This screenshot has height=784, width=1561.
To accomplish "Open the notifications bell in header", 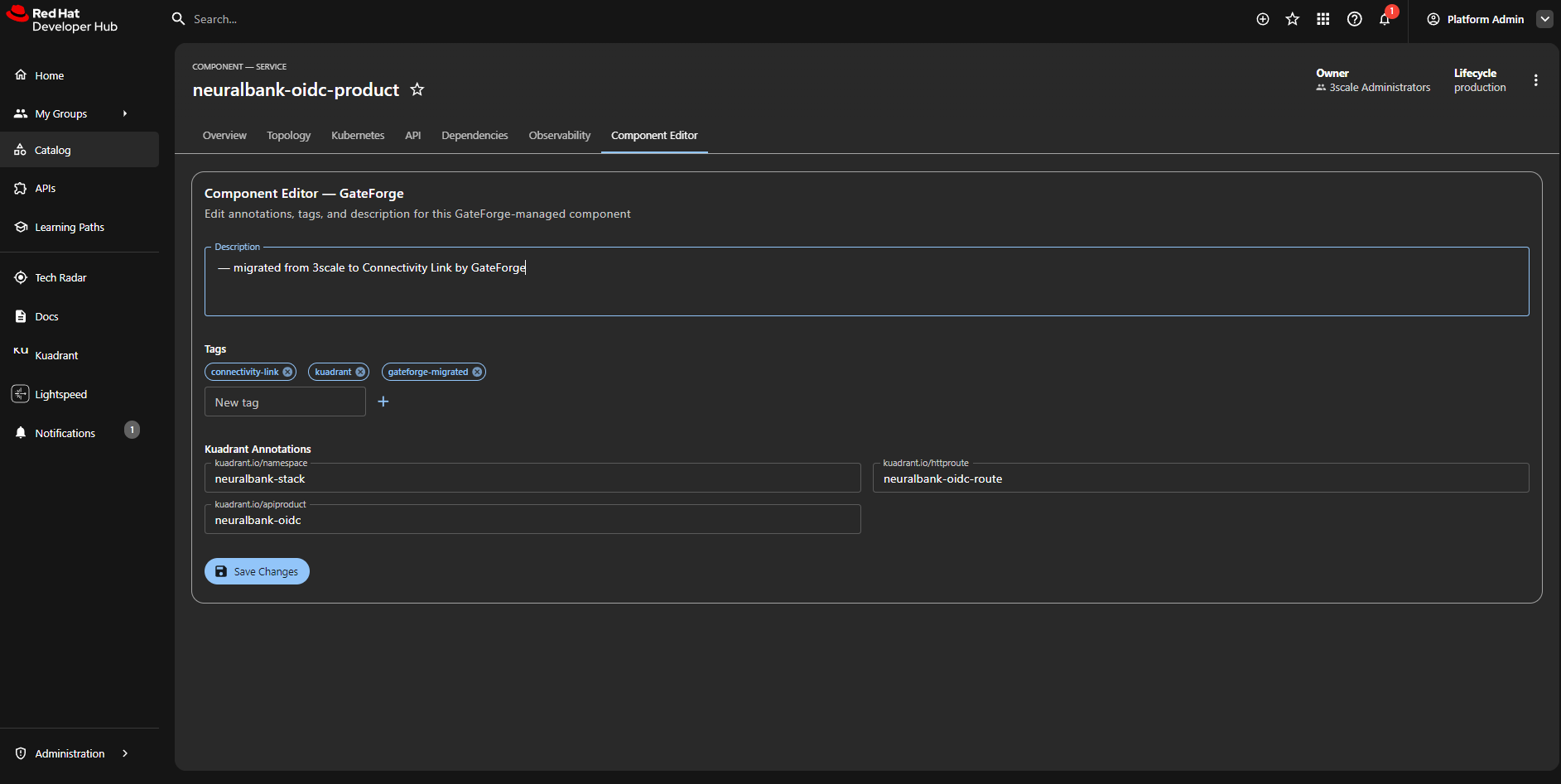I will tap(1385, 20).
